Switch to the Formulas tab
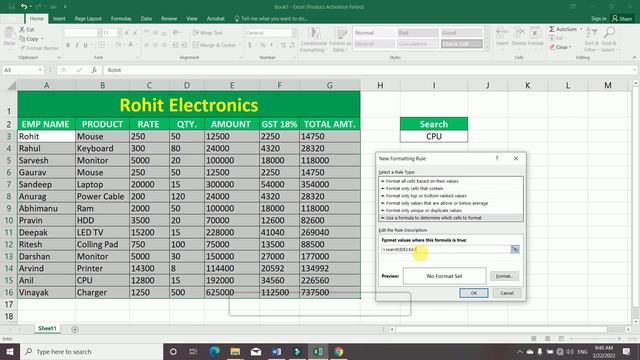The height and width of the screenshot is (360, 640). [121, 19]
